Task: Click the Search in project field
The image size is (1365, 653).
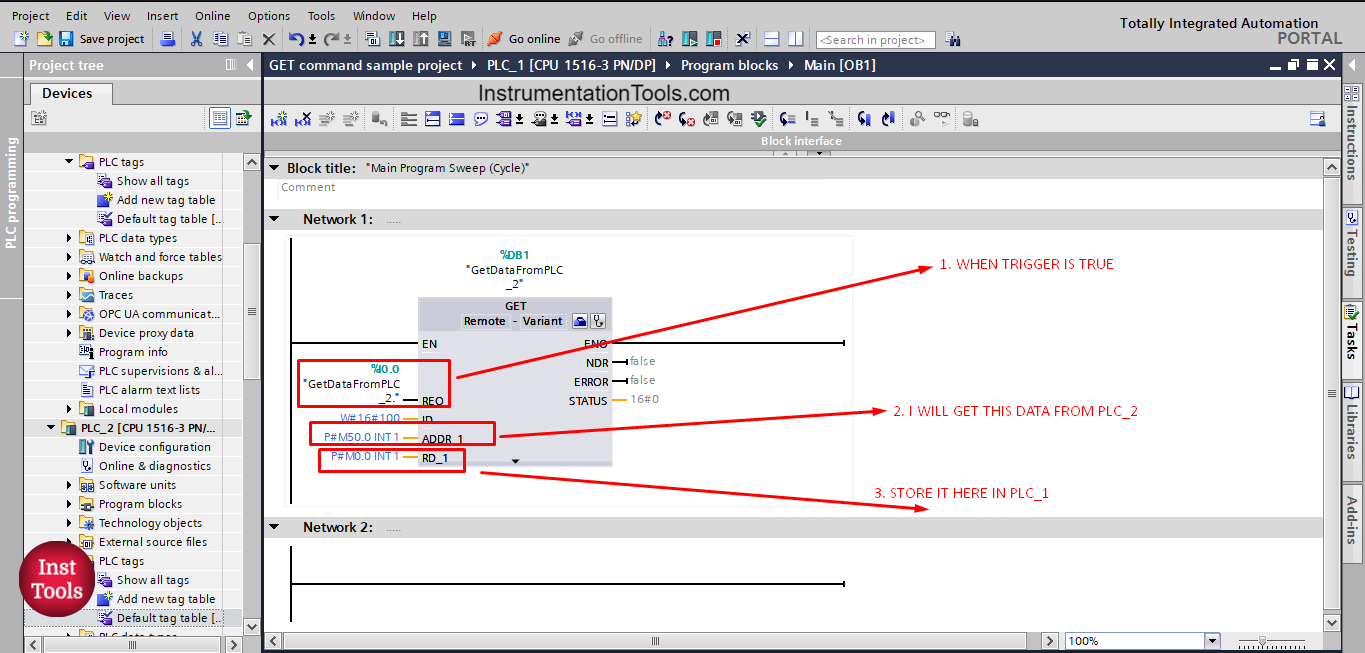Action: 876,40
